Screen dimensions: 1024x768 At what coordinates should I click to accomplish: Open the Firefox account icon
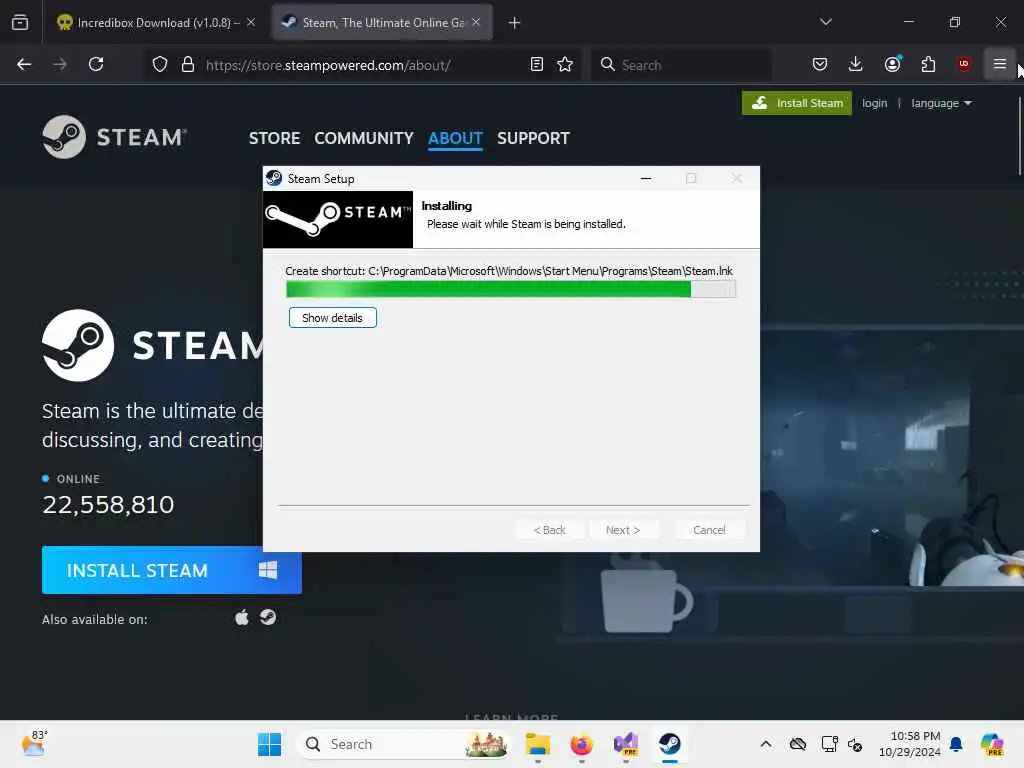[892, 64]
